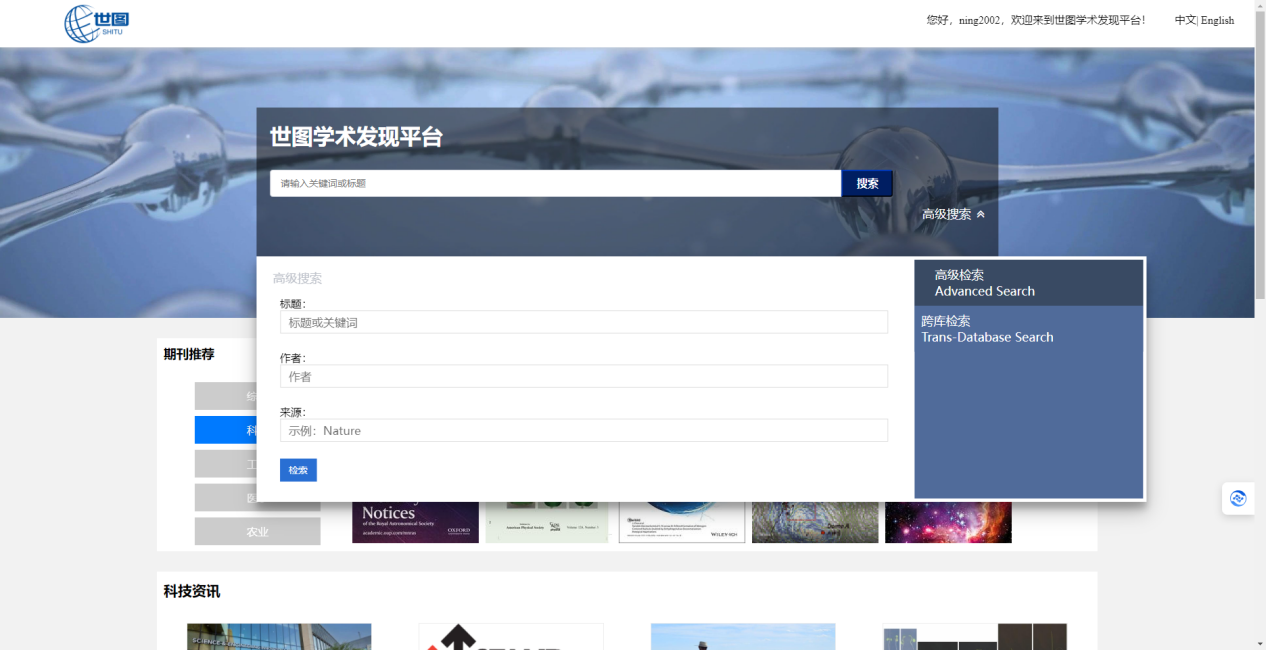Click the blue 检索 submit button
This screenshot has width=1266, height=650.
pyautogui.click(x=298, y=470)
